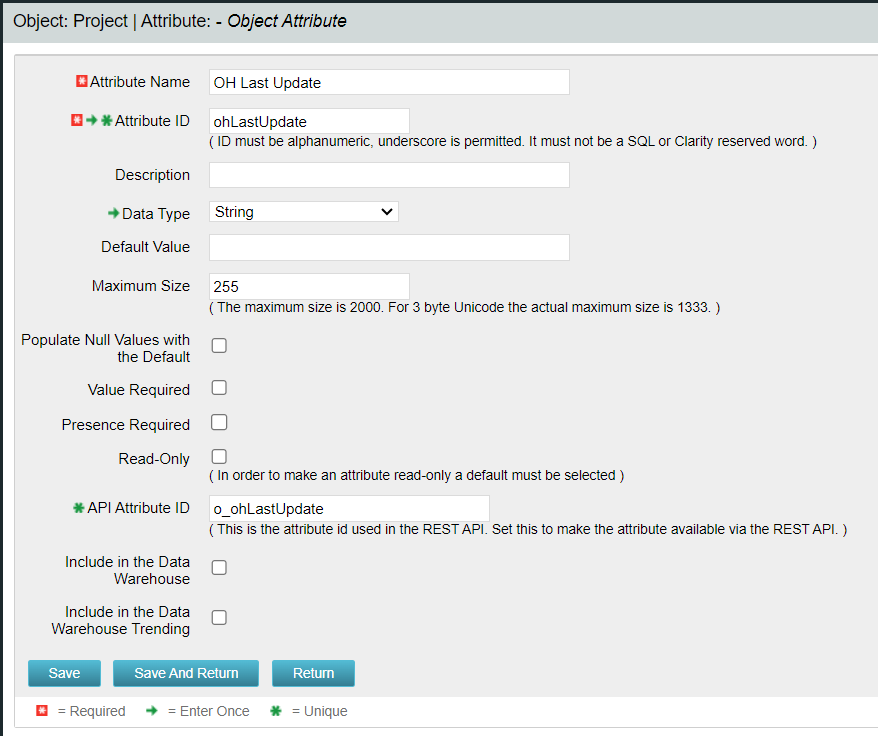Click the Return button
This screenshot has height=736, width=878.
click(313, 673)
